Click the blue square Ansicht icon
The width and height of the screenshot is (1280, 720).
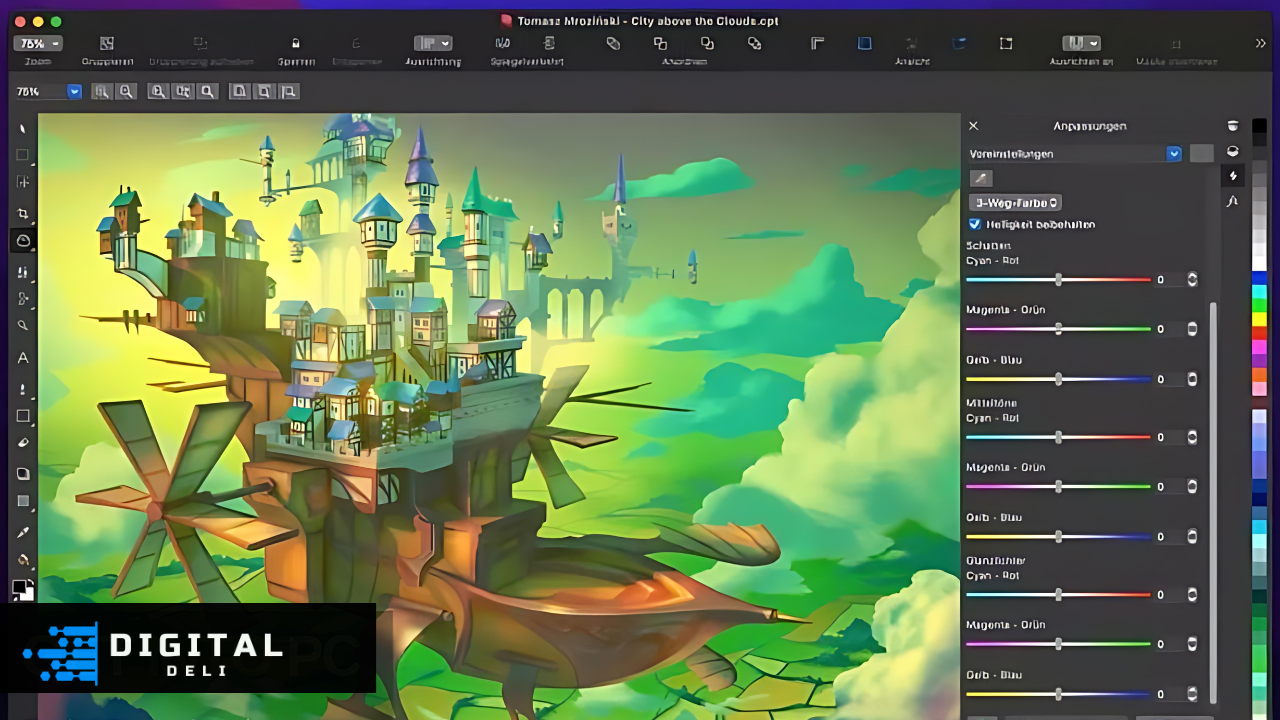[865, 43]
